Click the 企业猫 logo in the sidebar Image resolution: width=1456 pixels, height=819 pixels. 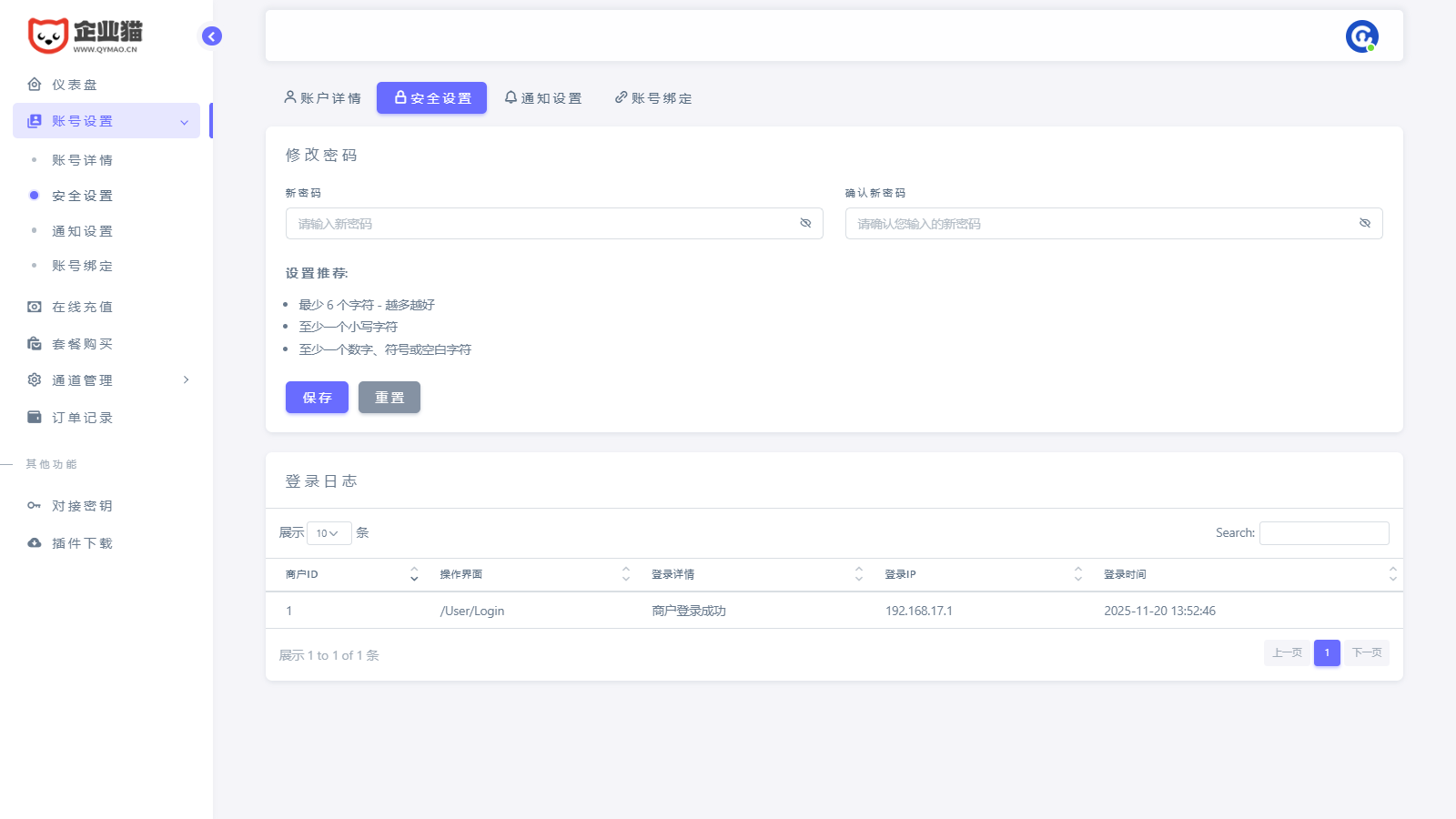coord(85,35)
